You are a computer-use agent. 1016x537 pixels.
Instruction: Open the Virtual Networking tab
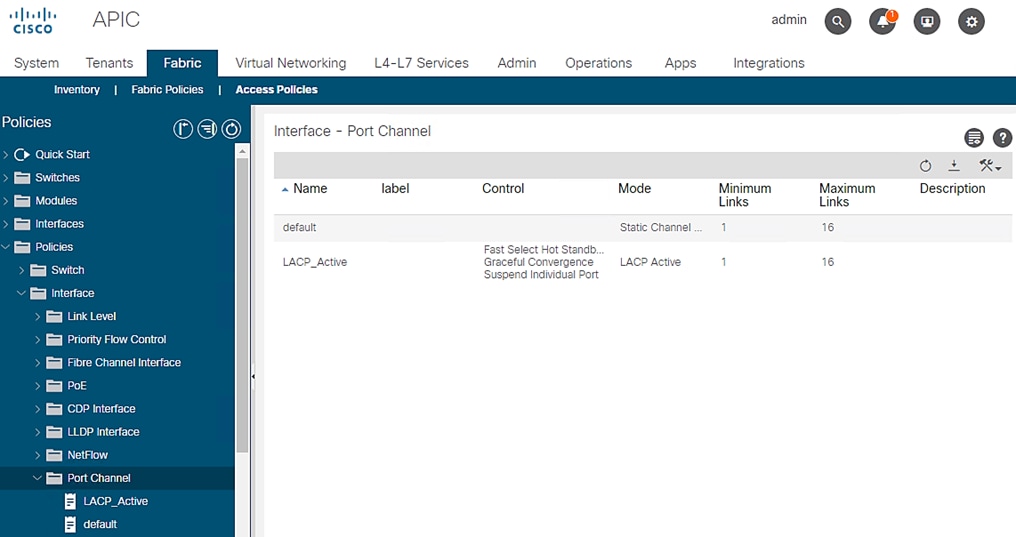pos(290,63)
